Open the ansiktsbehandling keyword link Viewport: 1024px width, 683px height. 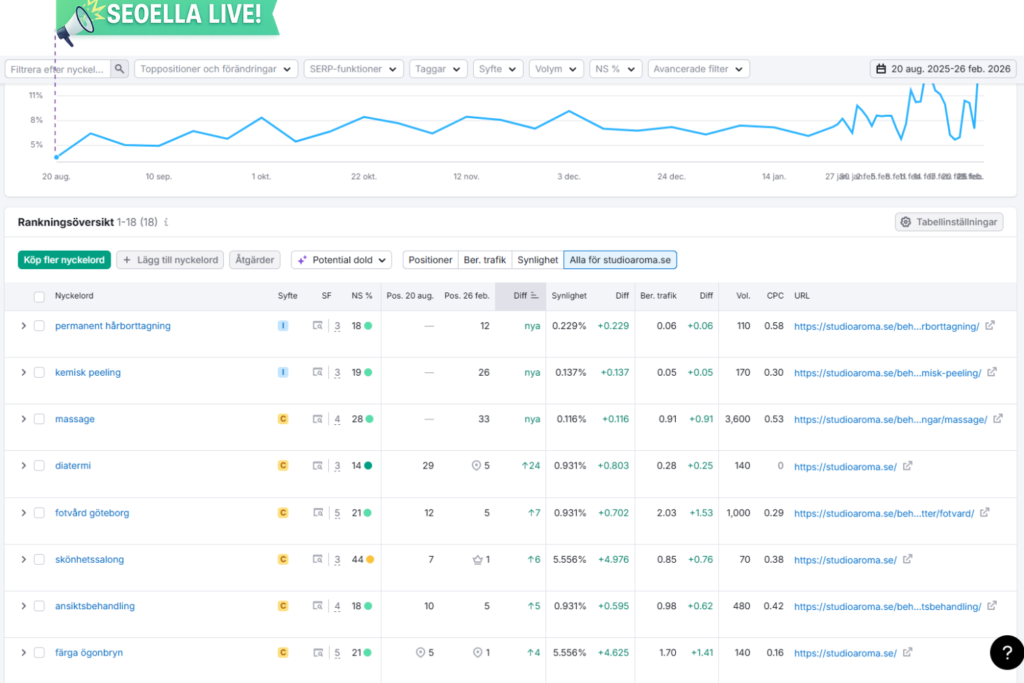click(x=95, y=606)
